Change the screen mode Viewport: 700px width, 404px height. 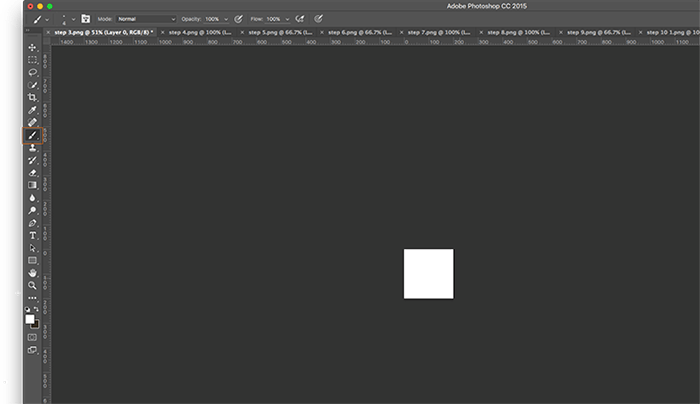pyautogui.click(x=32, y=350)
